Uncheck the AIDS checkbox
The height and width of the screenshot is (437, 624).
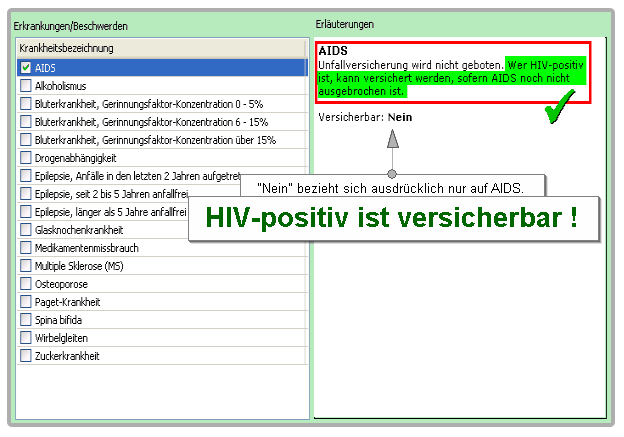pos(26,68)
